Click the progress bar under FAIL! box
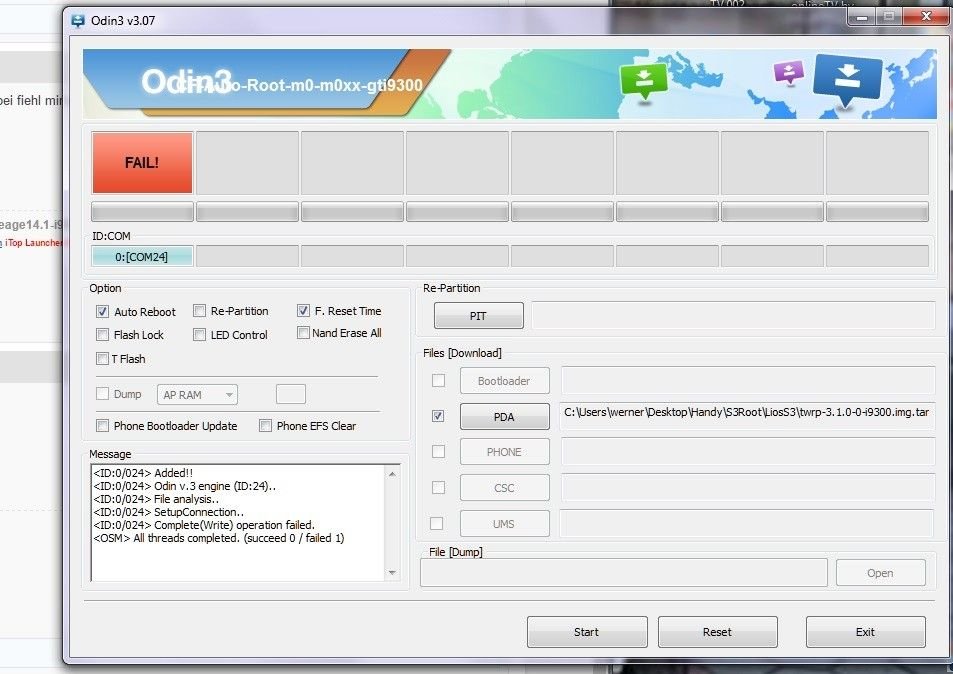This screenshot has height=674, width=953. point(142,211)
